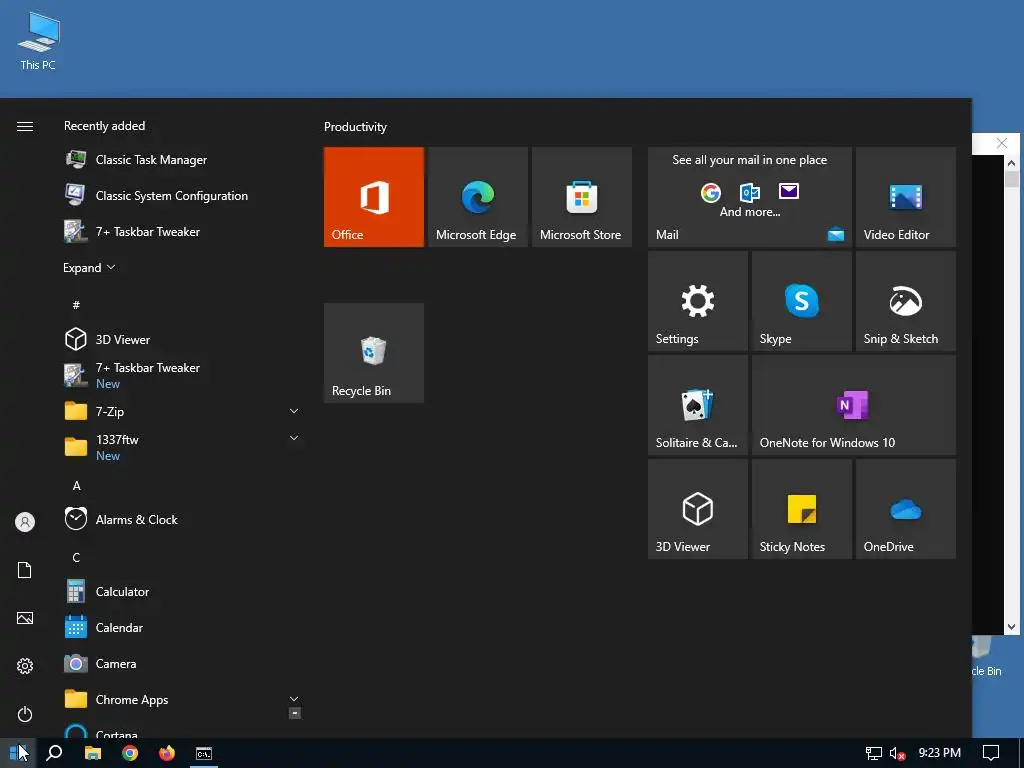This screenshot has width=1024, height=768.
Task: Open Pictures from the Start sidebar
Action: tap(25, 618)
